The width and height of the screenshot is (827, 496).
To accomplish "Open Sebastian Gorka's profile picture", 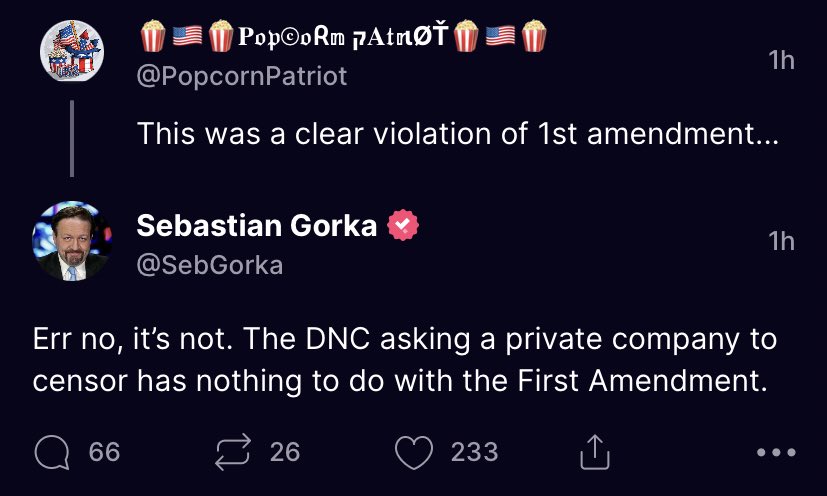I will [72, 241].
